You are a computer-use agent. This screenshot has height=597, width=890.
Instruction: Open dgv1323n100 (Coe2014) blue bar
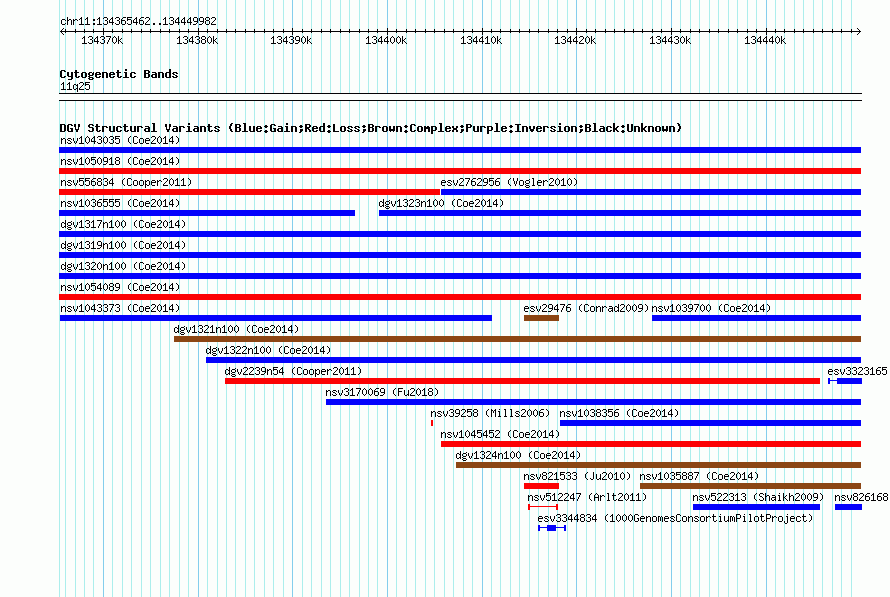(620, 213)
